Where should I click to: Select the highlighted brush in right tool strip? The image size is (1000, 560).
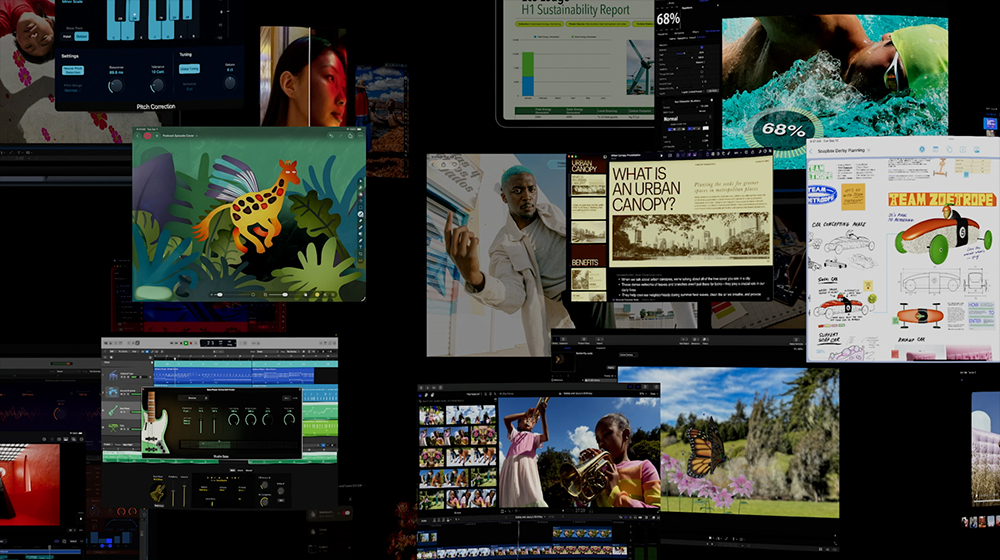tap(360, 212)
